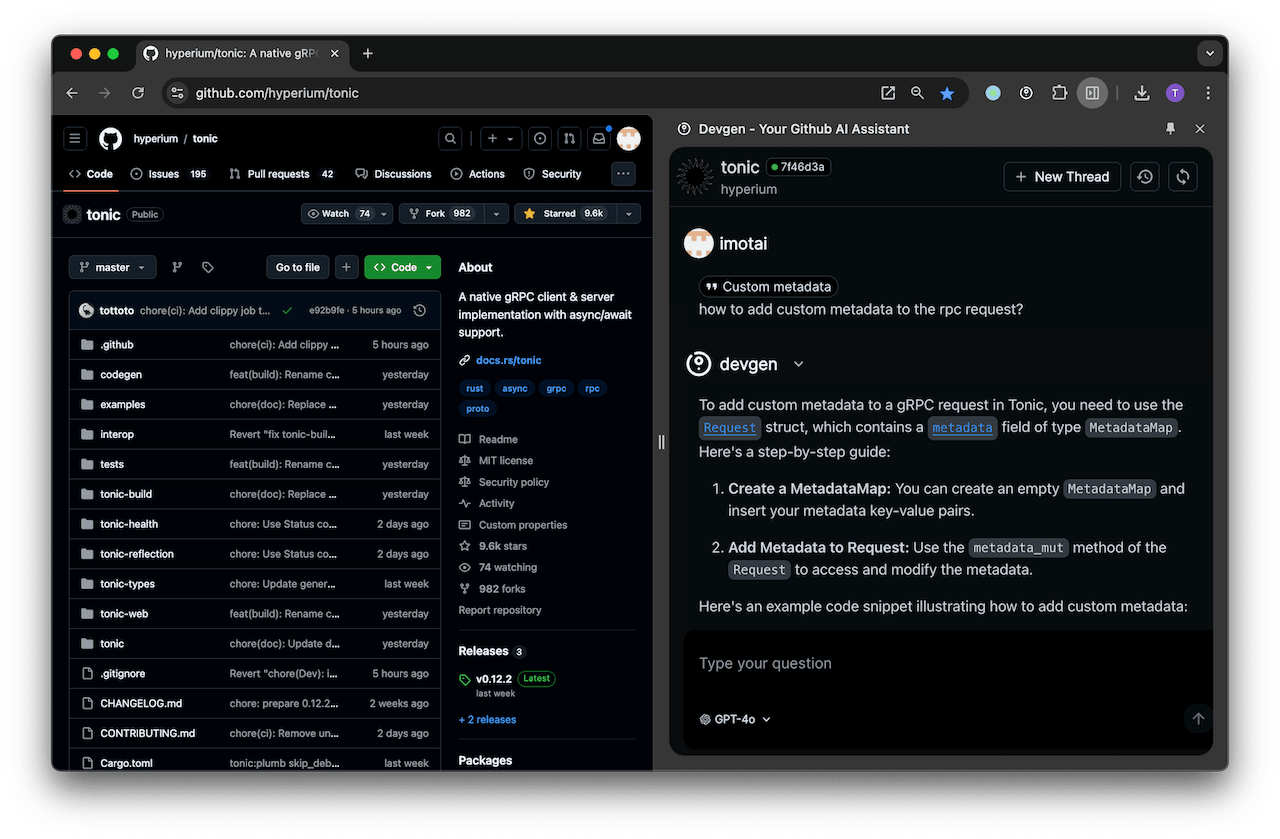Send question with arrow-up button

[x=1198, y=718]
